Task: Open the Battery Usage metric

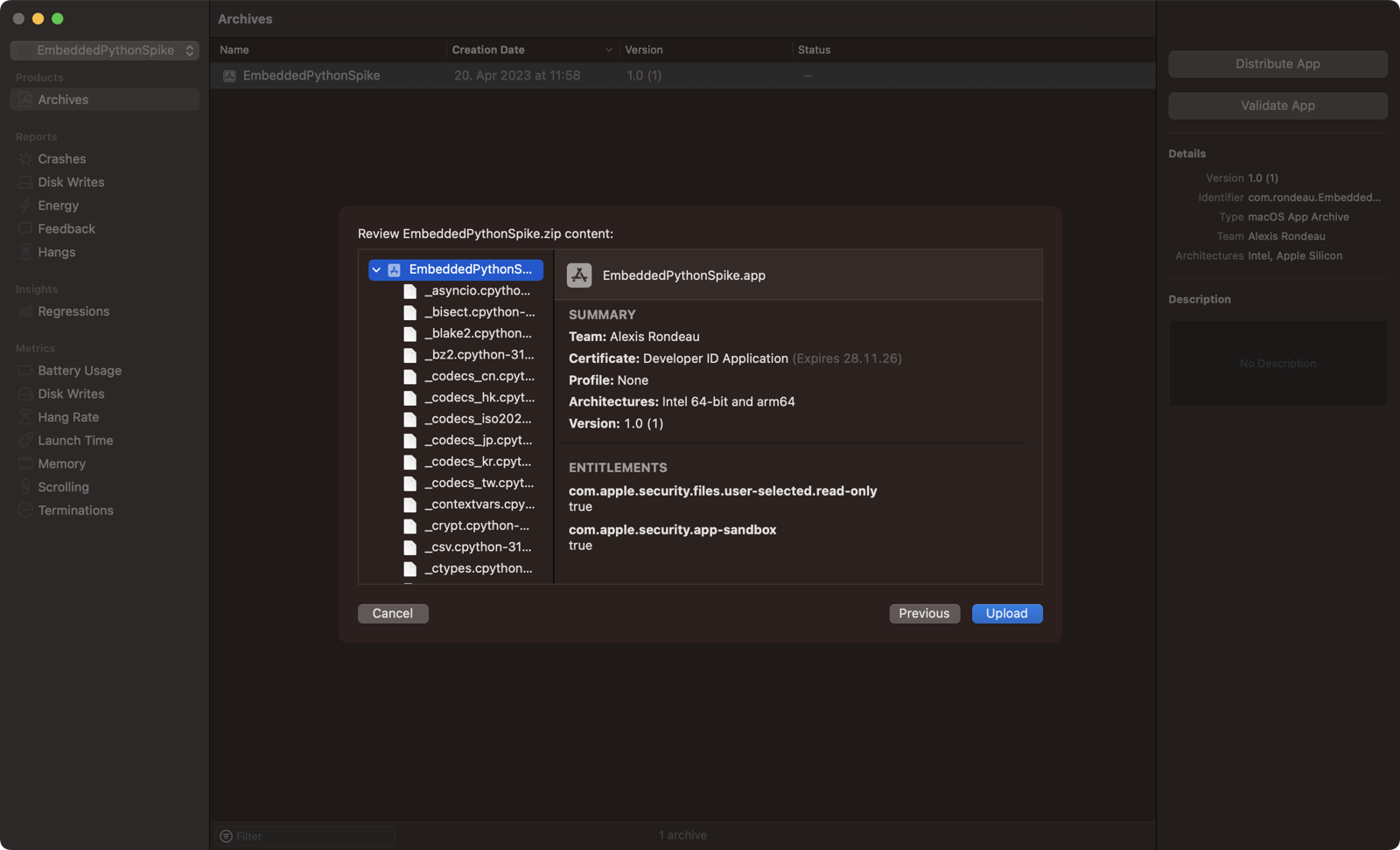Action: coord(104,371)
